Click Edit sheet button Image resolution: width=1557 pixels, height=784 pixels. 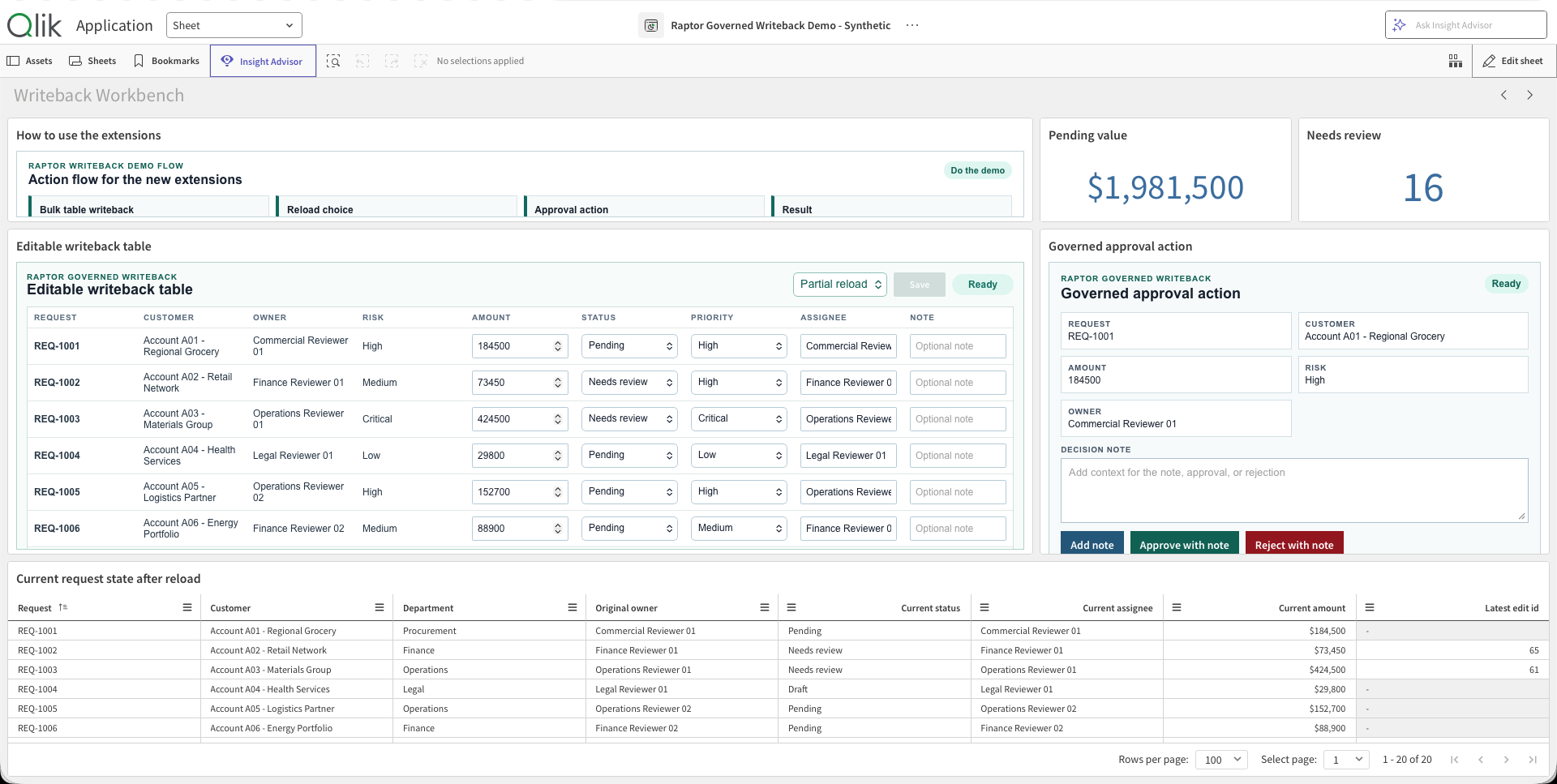tap(1513, 61)
